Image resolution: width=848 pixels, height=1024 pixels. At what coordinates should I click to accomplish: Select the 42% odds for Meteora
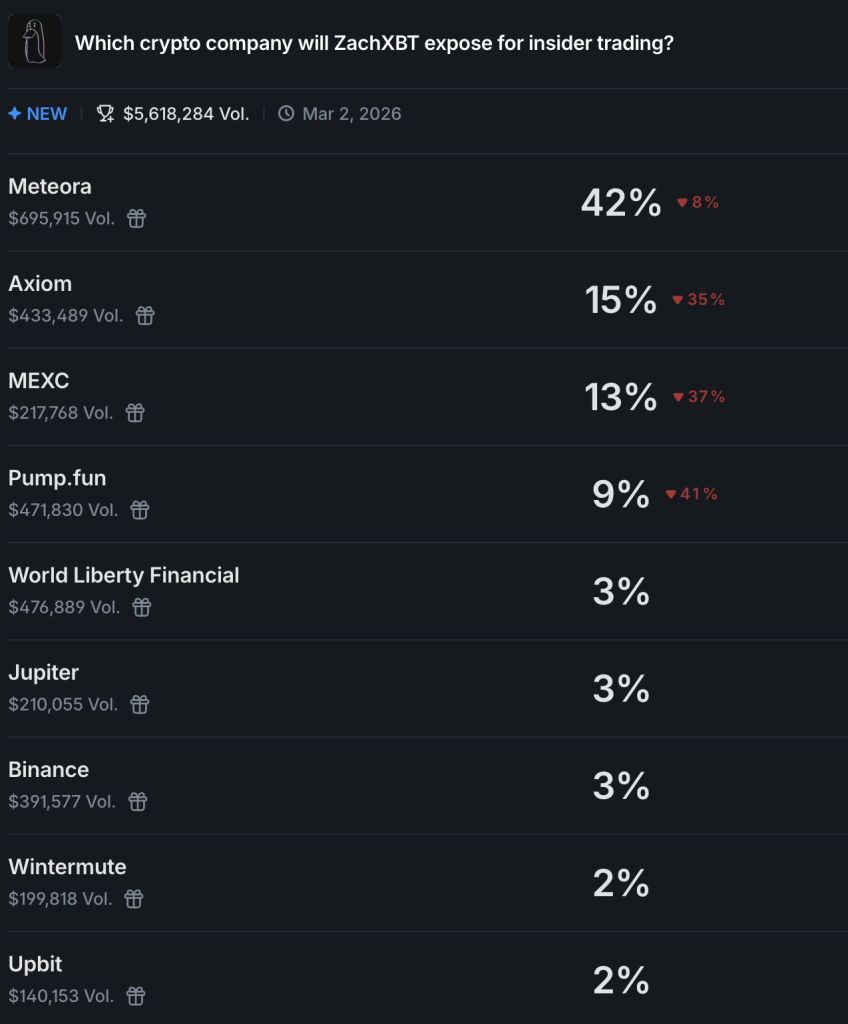620,201
